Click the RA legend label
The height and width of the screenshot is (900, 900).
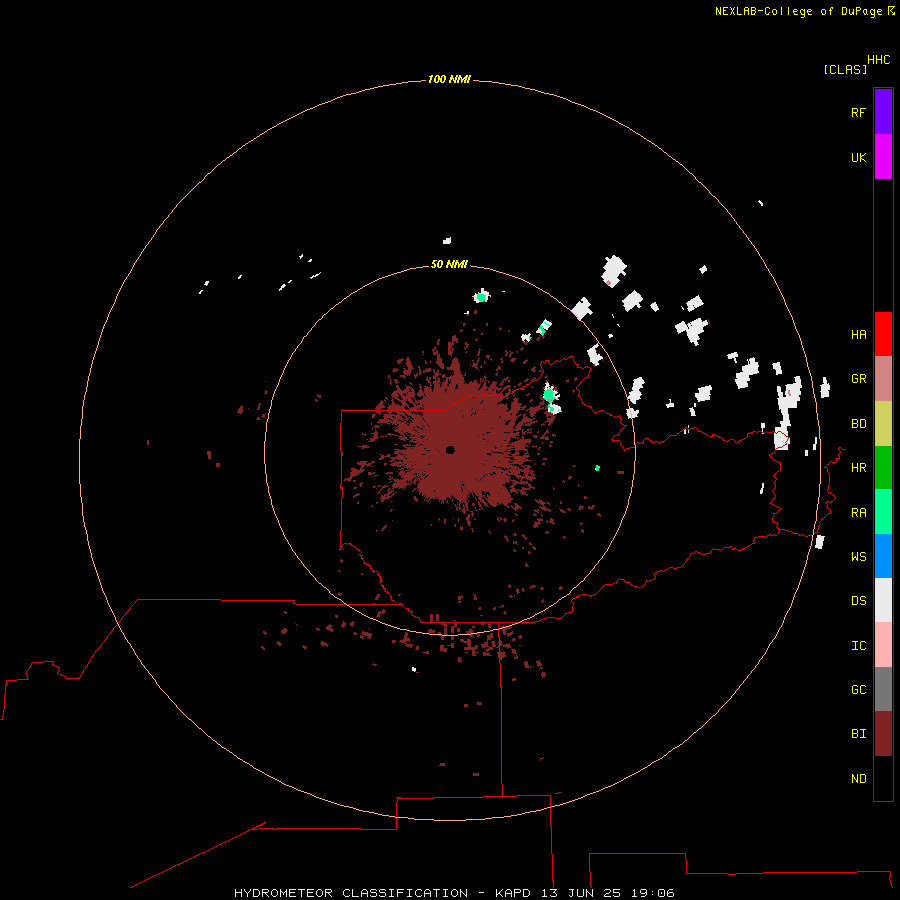click(858, 512)
